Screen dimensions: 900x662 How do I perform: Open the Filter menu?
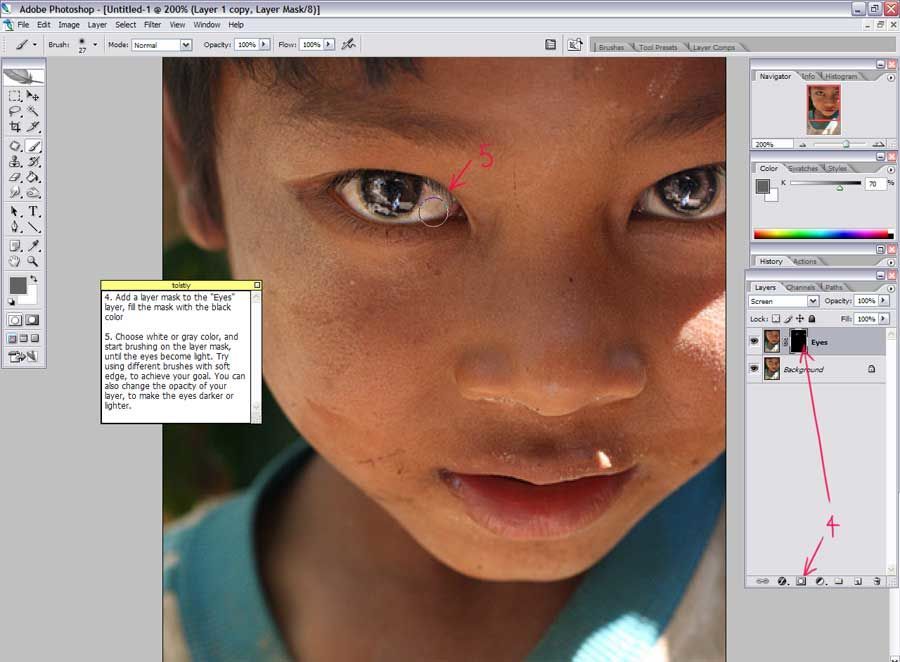152,24
